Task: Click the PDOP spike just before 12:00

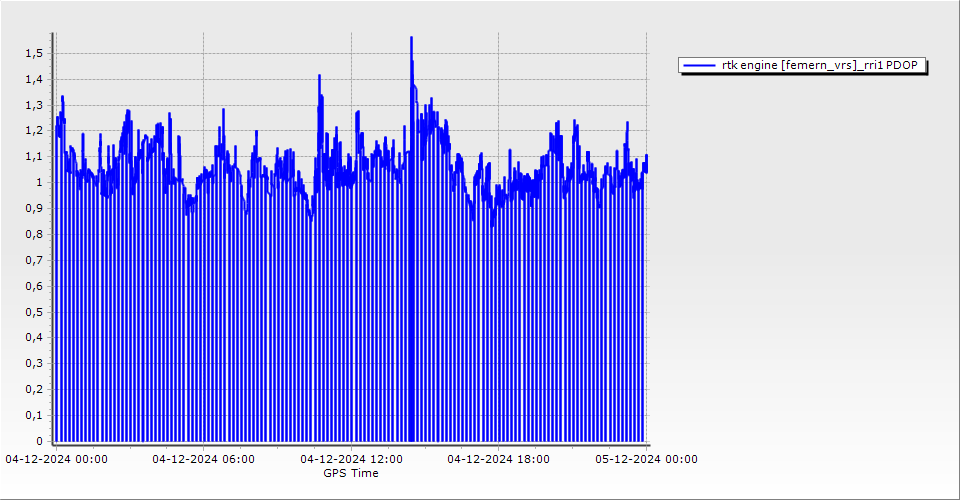Action: tap(319, 77)
